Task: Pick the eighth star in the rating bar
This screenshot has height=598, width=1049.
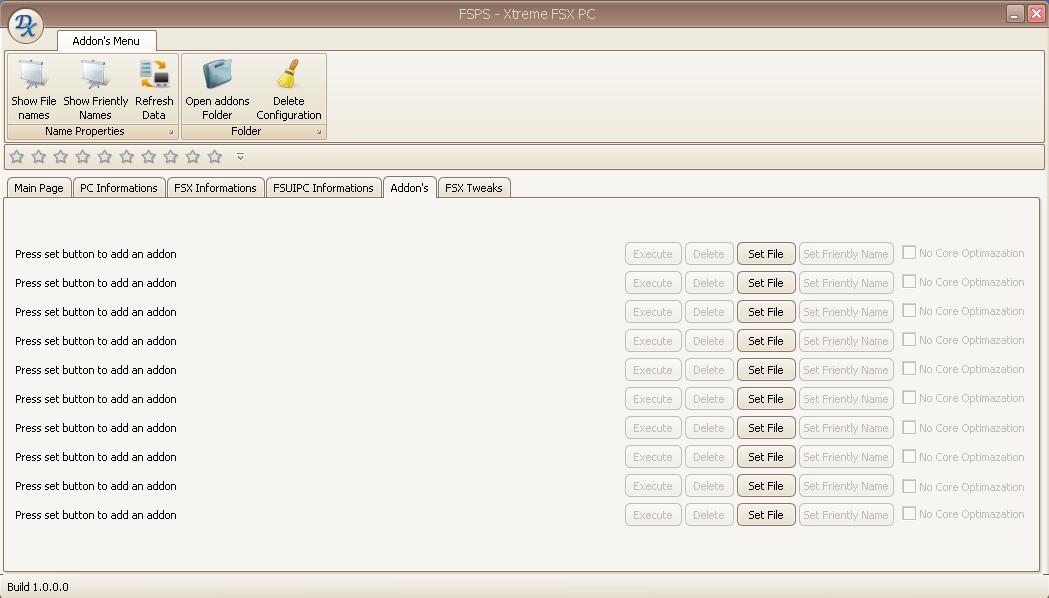Action: click(171, 157)
